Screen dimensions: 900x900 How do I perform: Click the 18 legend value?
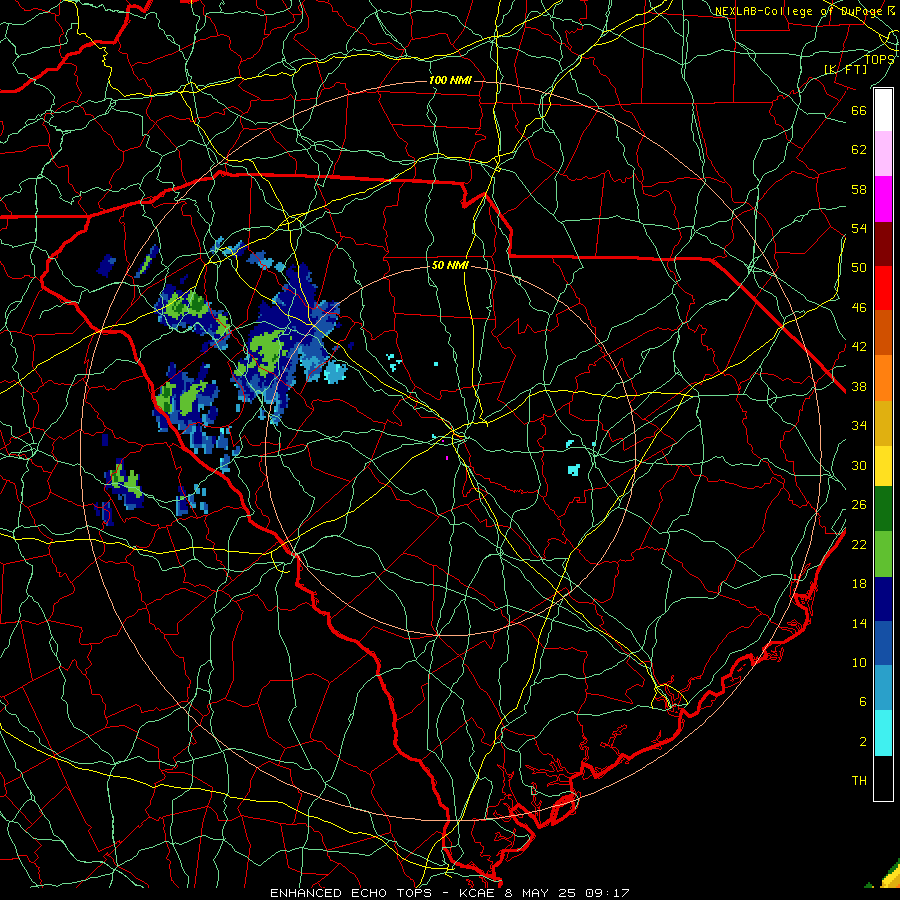(x=859, y=584)
